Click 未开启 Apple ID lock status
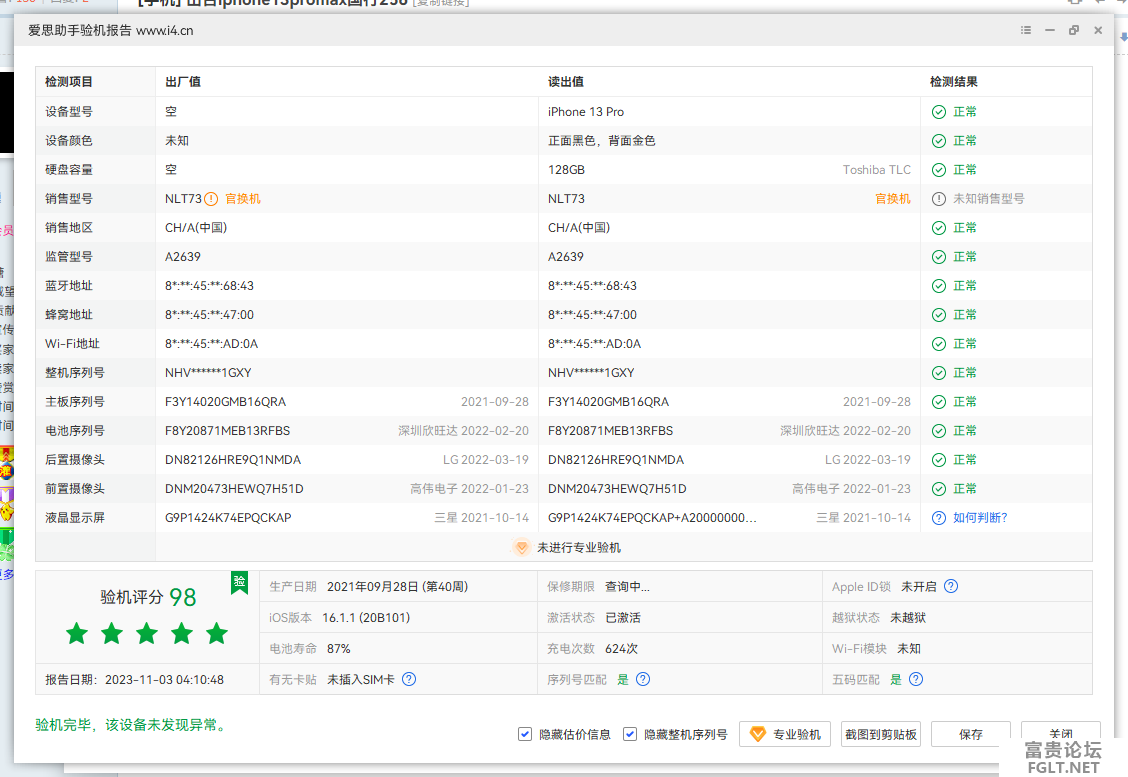1128x777 pixels. pos(919,587)
